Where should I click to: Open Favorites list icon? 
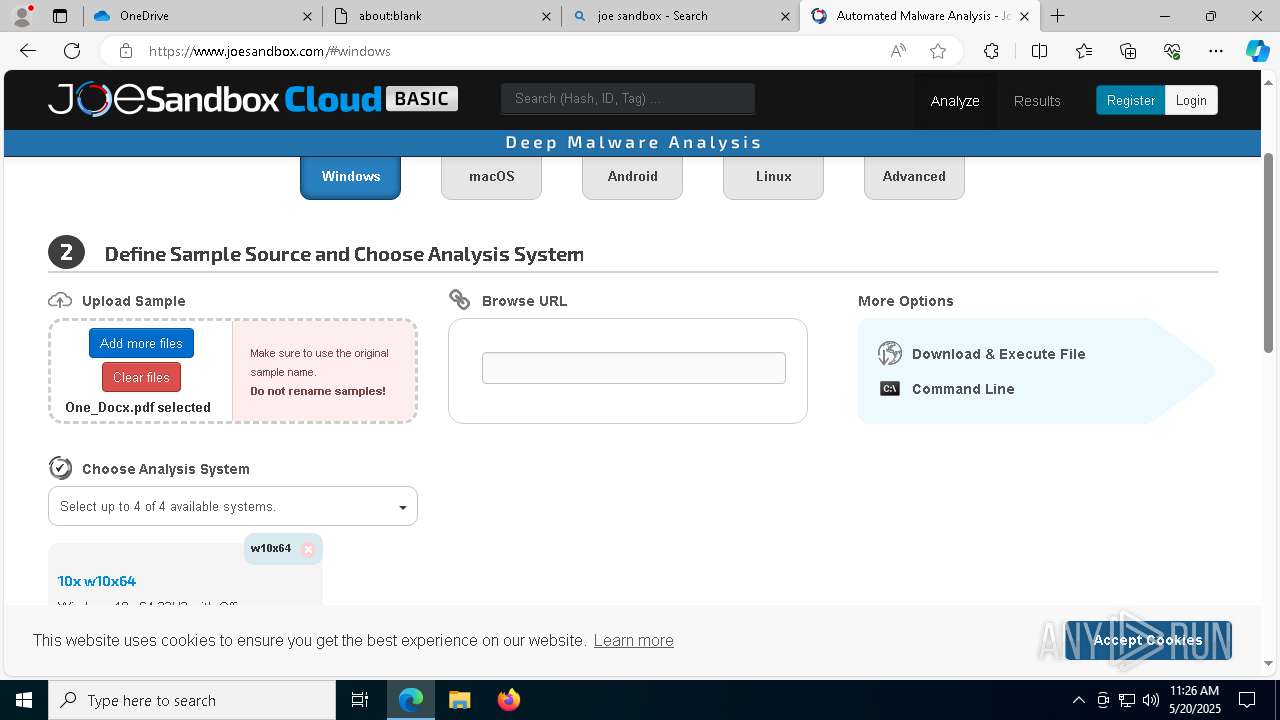pyautogui.click(x=1084, y=51)
